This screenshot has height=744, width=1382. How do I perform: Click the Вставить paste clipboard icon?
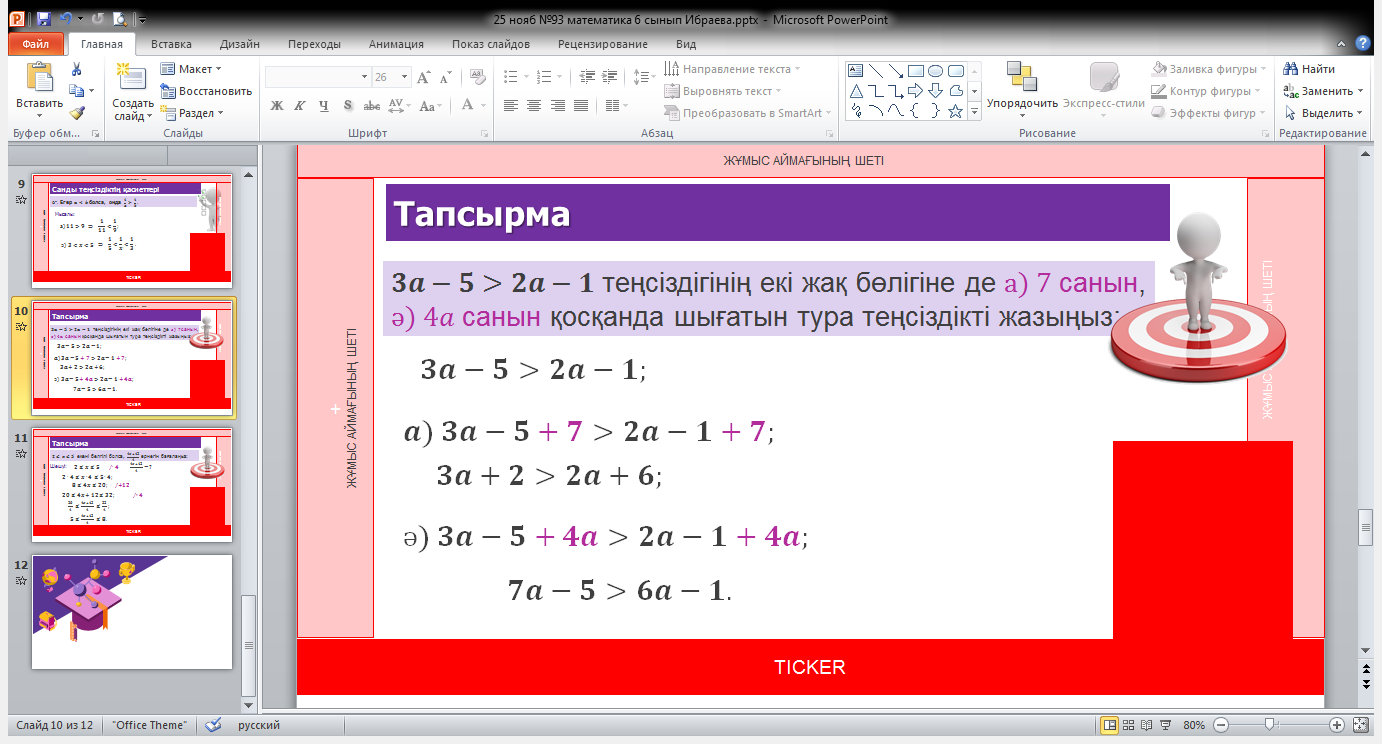coord(39,78)
